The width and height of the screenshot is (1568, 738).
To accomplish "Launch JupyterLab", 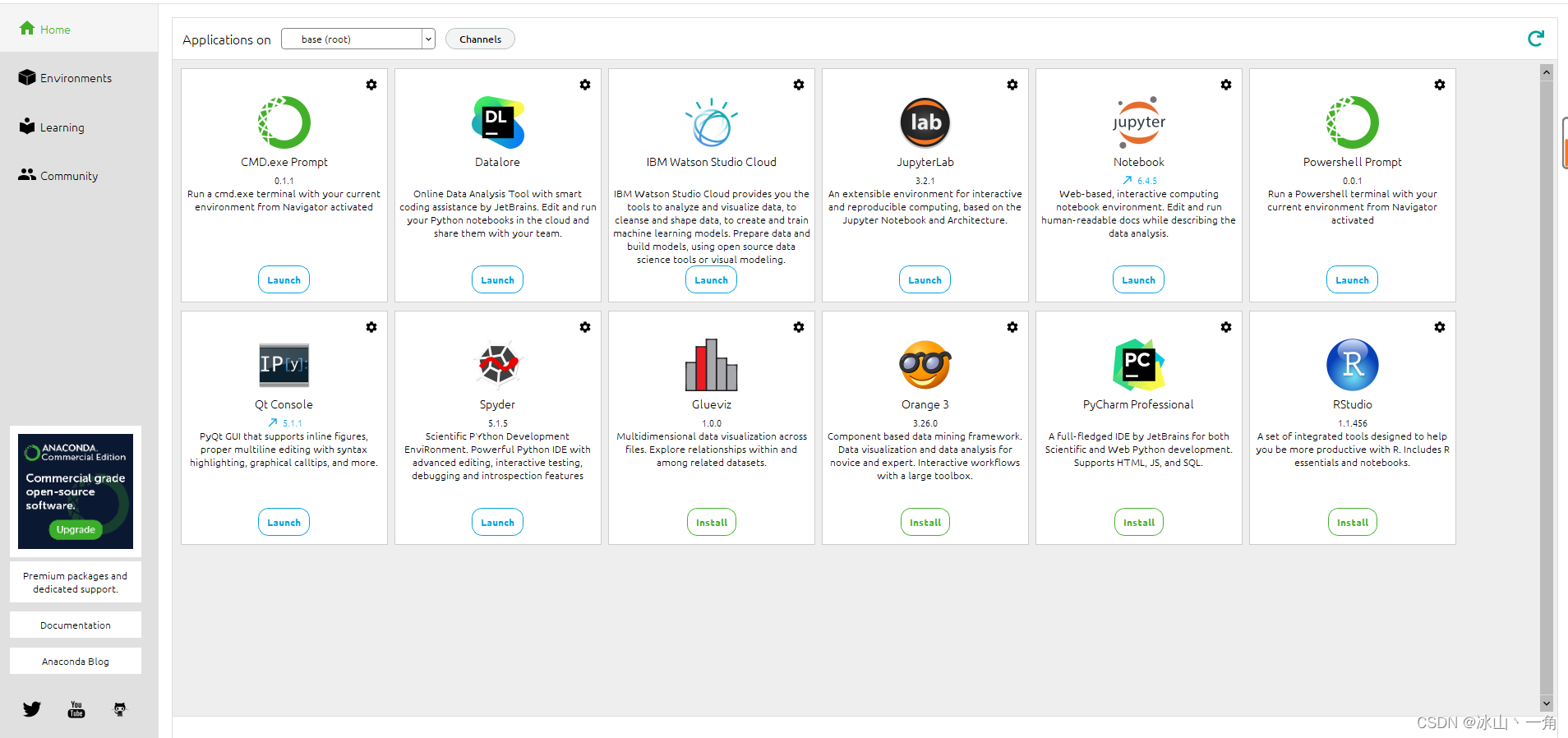I will coord(925,279).
